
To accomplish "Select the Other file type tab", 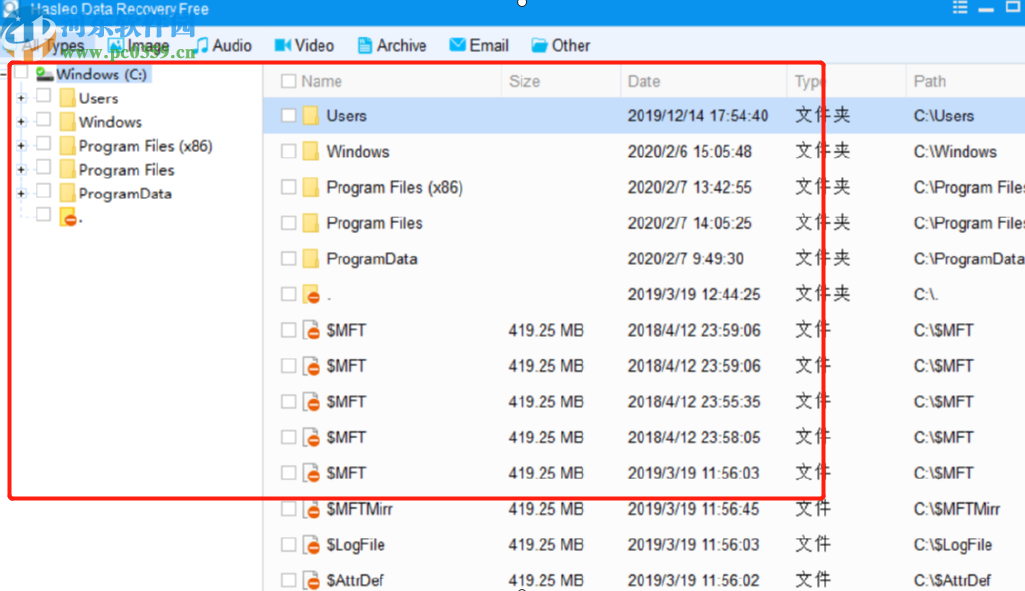I will pyautogui.click(x=561, y=46).
